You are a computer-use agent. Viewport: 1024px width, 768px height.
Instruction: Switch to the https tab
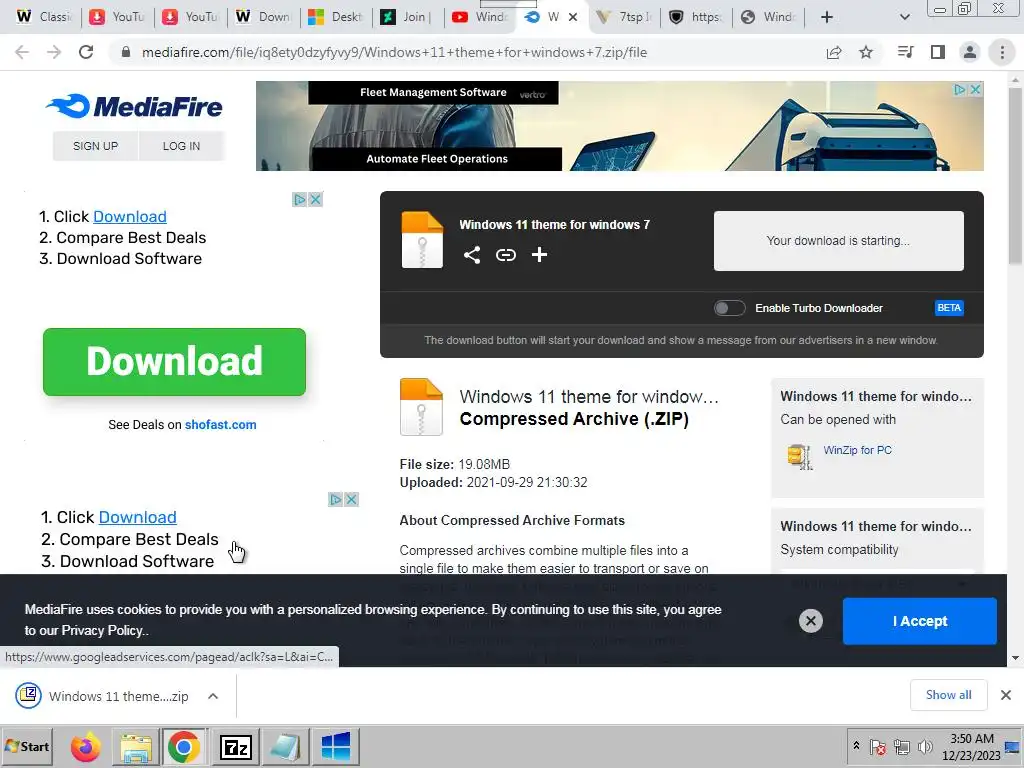pos(696,17)
